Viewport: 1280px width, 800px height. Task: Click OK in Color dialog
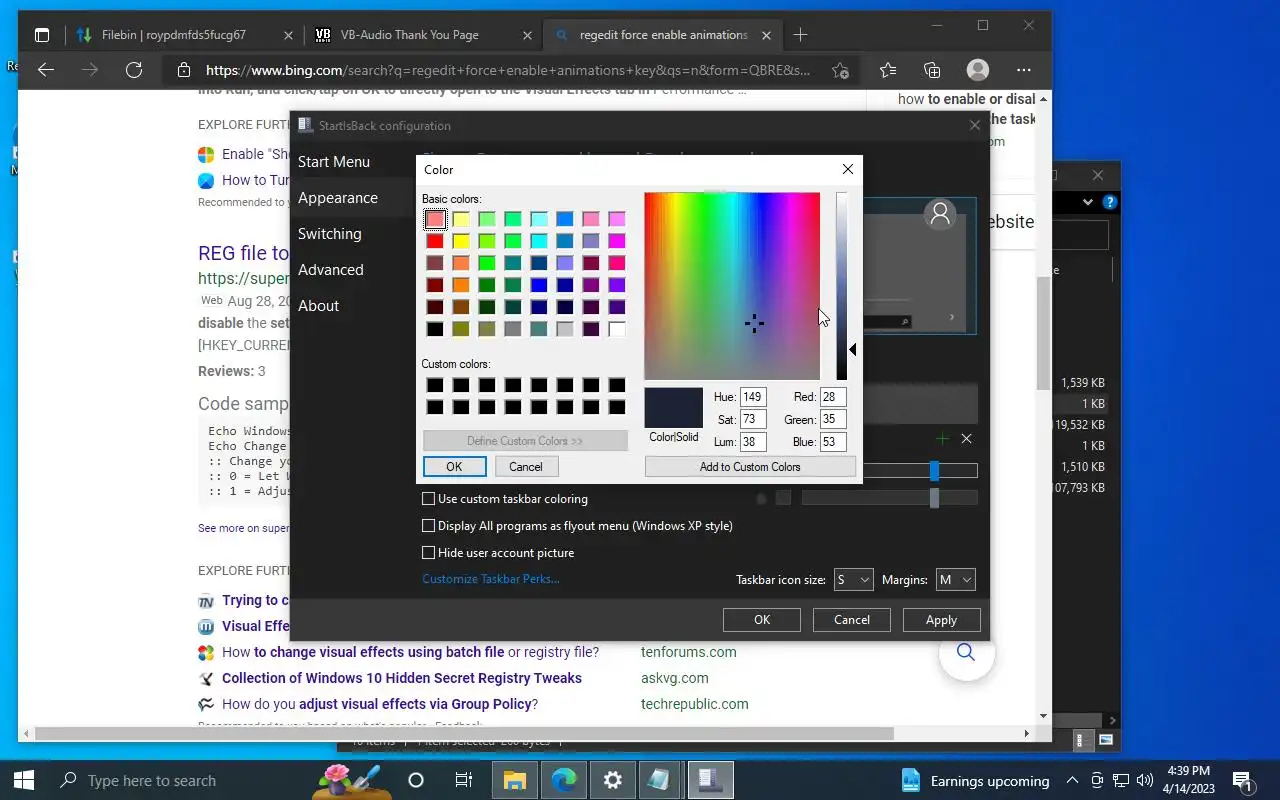coord(454,467)
